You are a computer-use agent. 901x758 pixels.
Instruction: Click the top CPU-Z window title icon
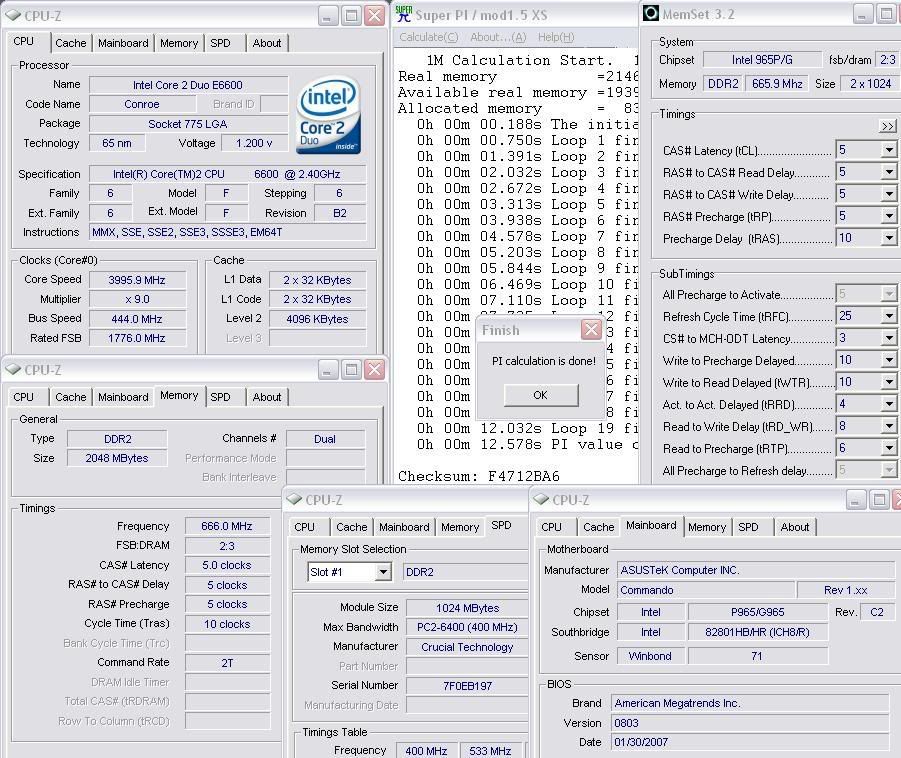[13, 15]
